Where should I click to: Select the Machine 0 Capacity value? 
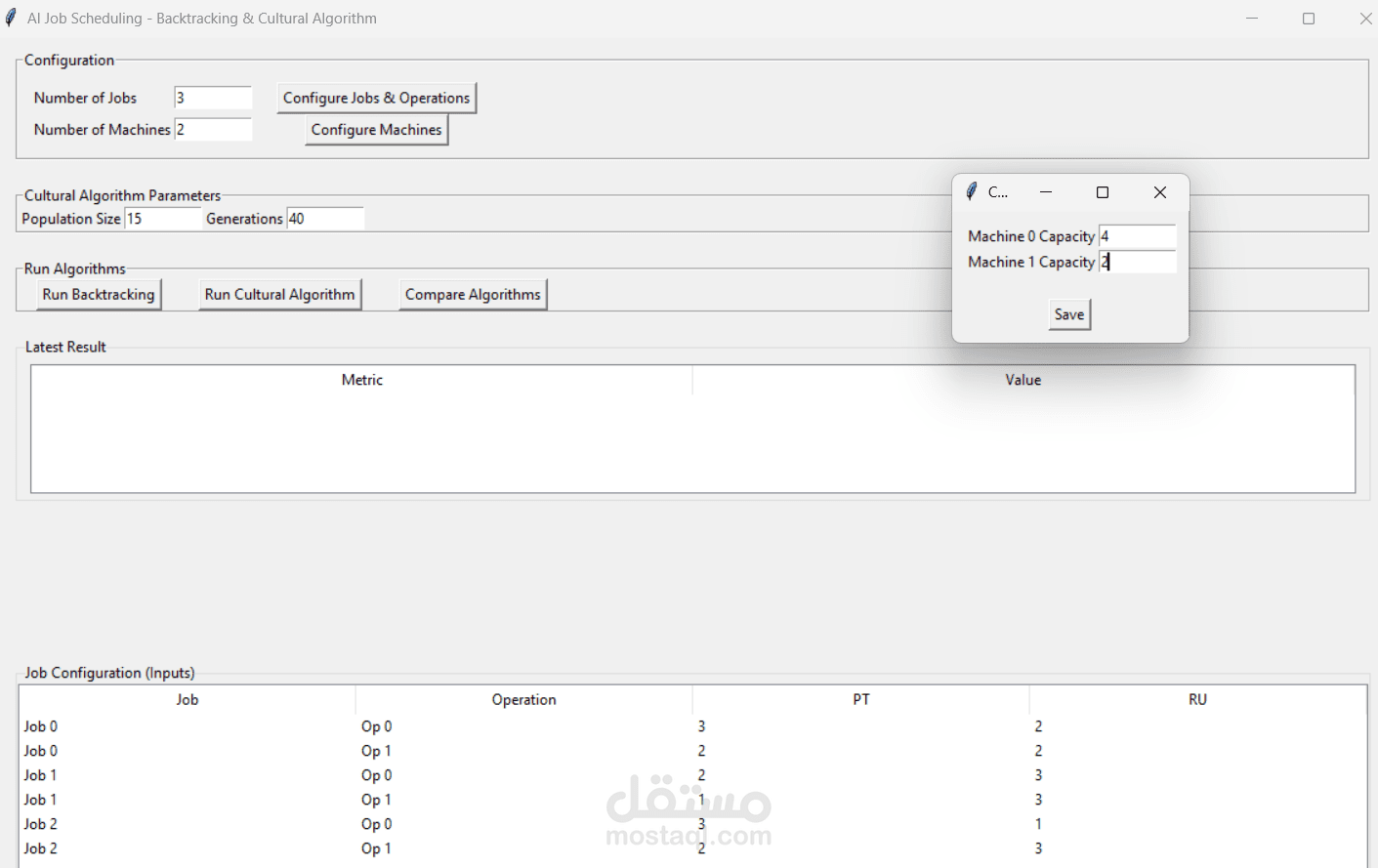coord(1137,235)
